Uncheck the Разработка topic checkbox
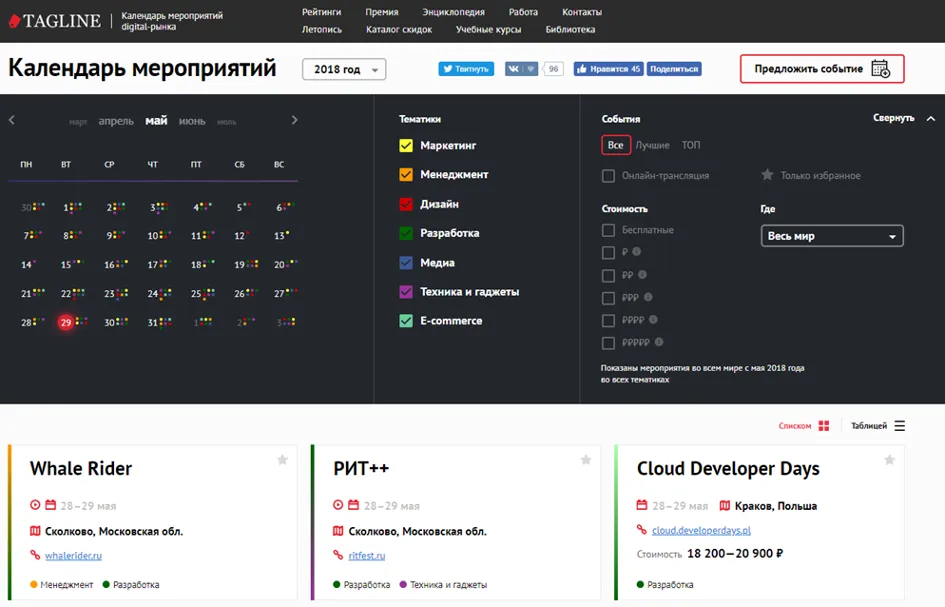The image size is (945, 607). pos(406,233)
